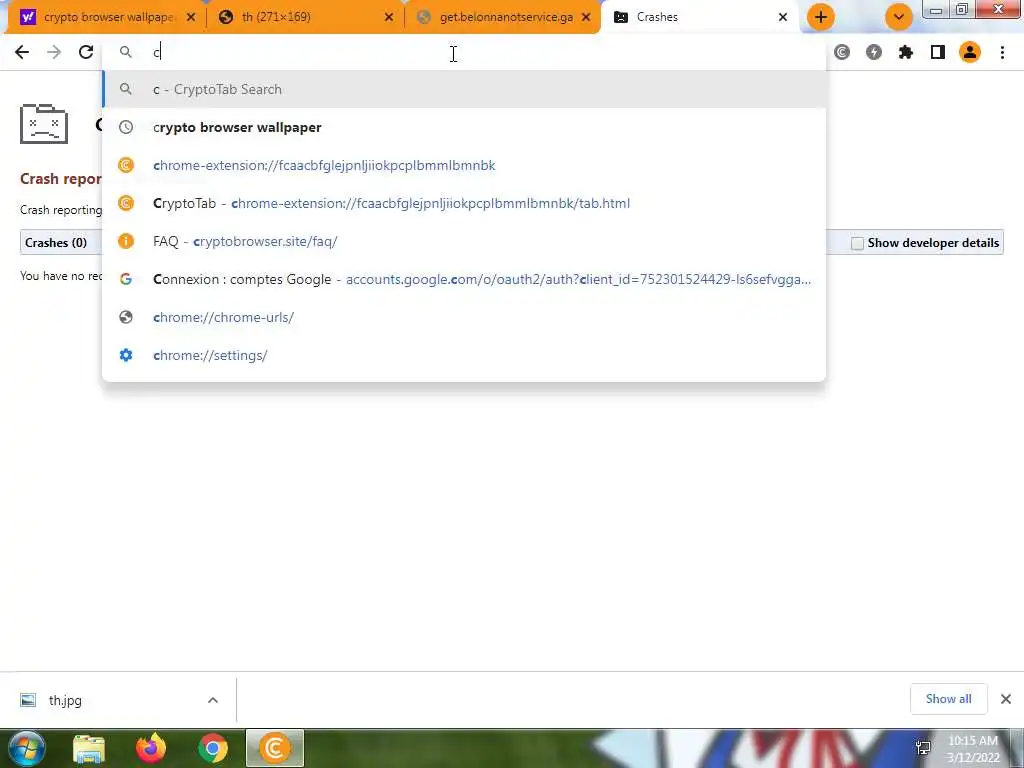The width and height of the screenshot is (1024, 768).
Task: Switch to crypto browser wallpaper tab
Action: 108,17
